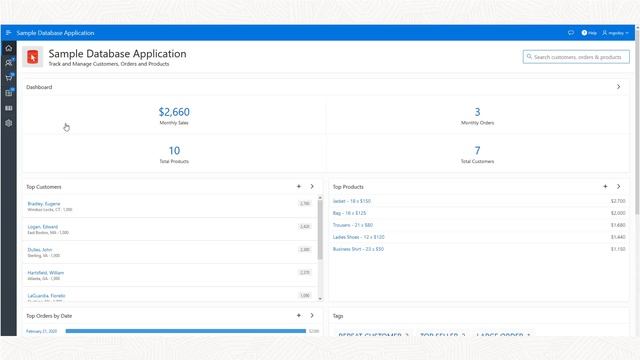Click the search magnifier icon

529,57
